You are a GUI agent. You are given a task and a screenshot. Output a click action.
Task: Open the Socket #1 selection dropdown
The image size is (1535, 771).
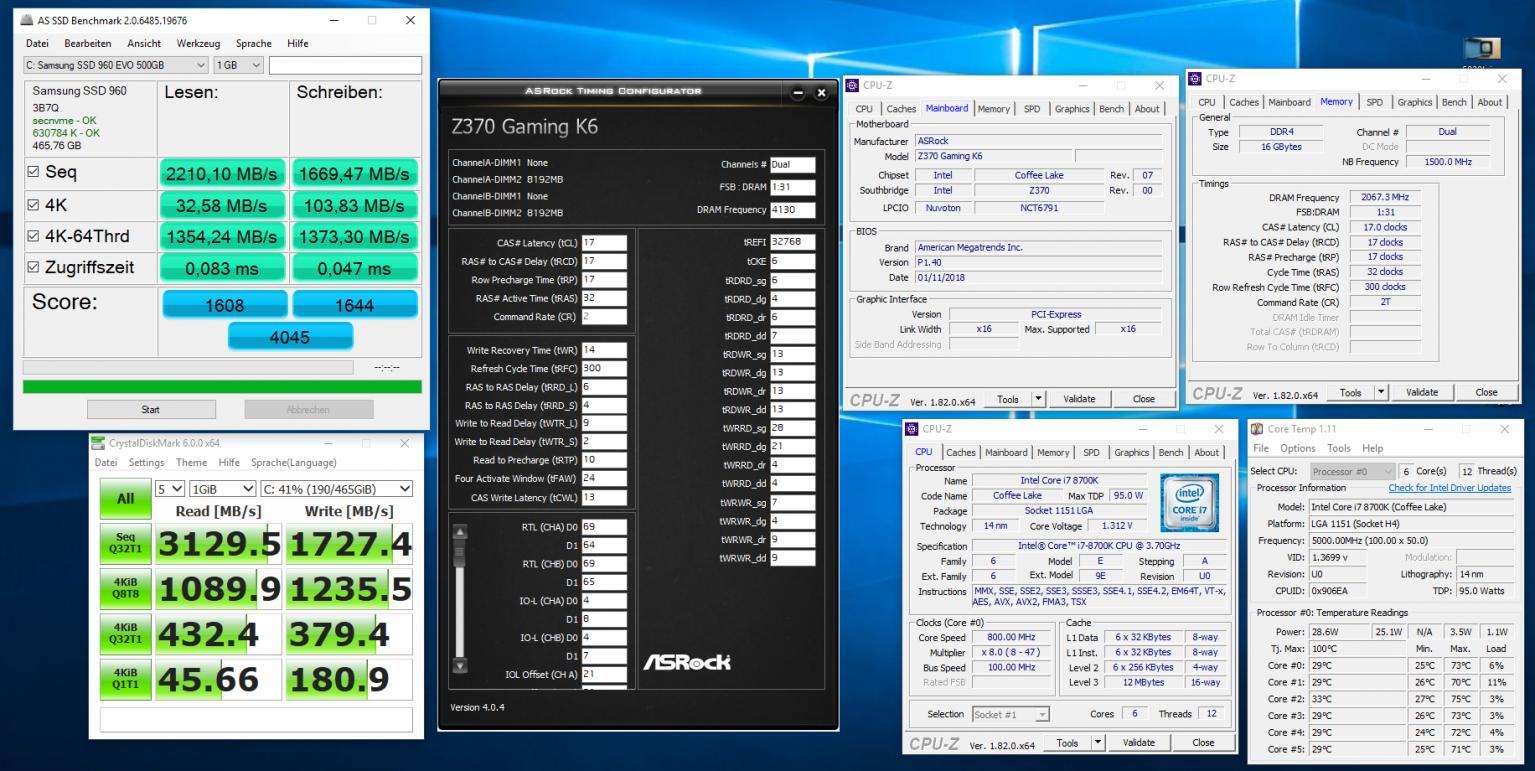pos(1012,714)
